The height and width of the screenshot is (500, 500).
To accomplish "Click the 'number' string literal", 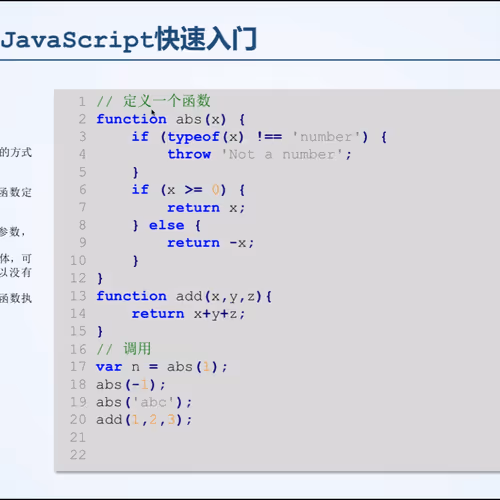I will 326,137.
